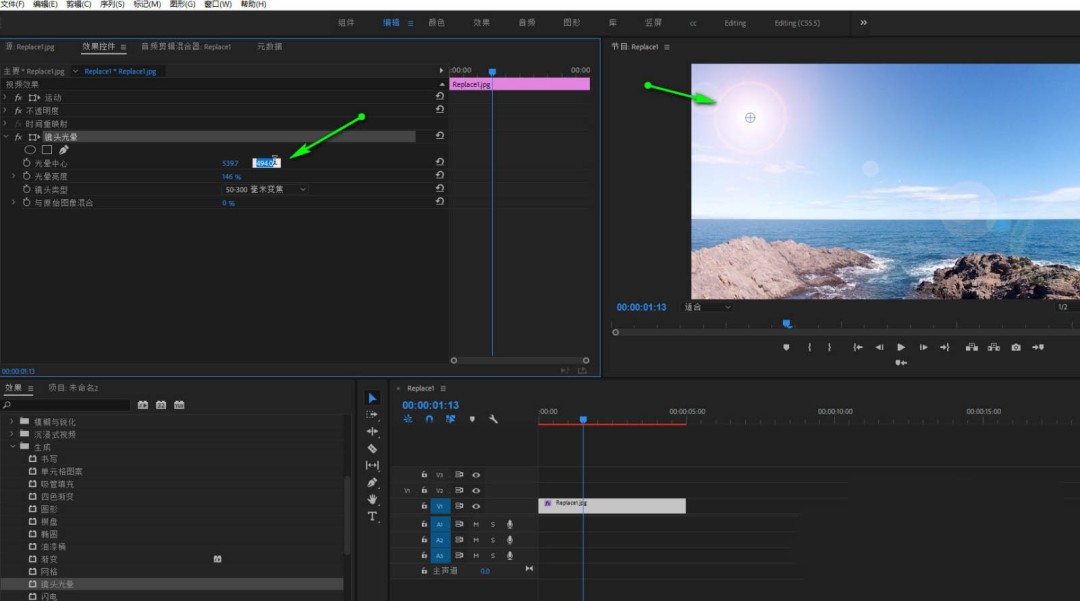1080x601 pixels.
Task: Filter effects by Accelerated Effects icon
Action: tap(143, 405)
